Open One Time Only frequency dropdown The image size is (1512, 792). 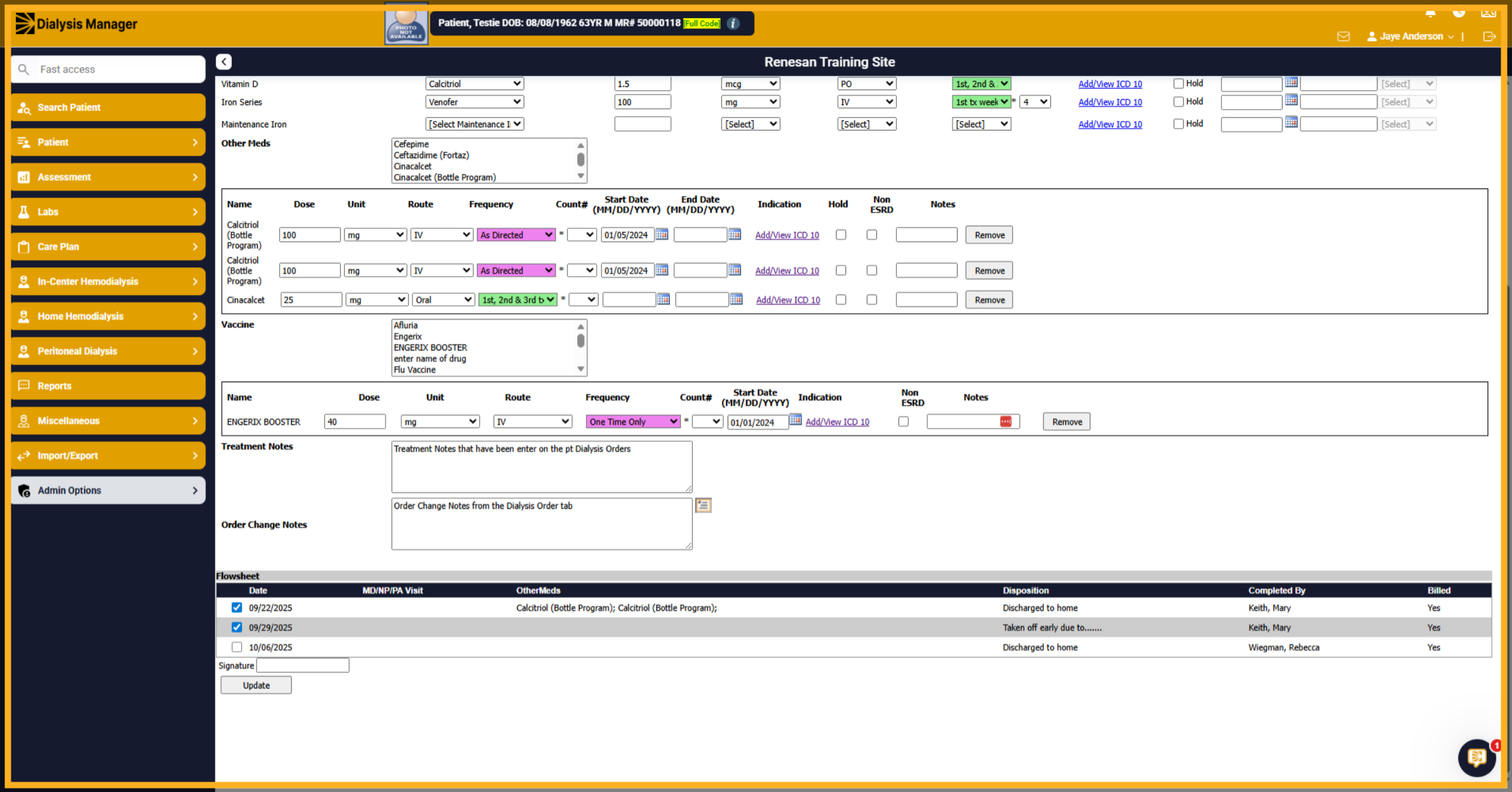point(633,422)
